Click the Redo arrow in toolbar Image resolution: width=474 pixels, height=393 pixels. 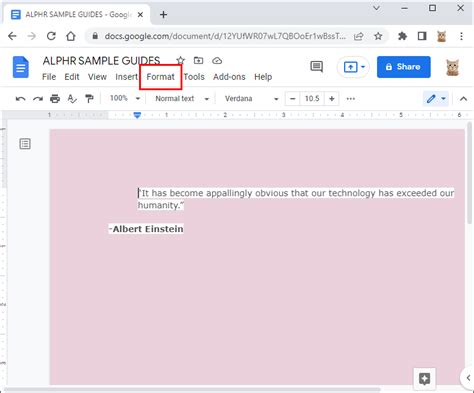(38, 99)
